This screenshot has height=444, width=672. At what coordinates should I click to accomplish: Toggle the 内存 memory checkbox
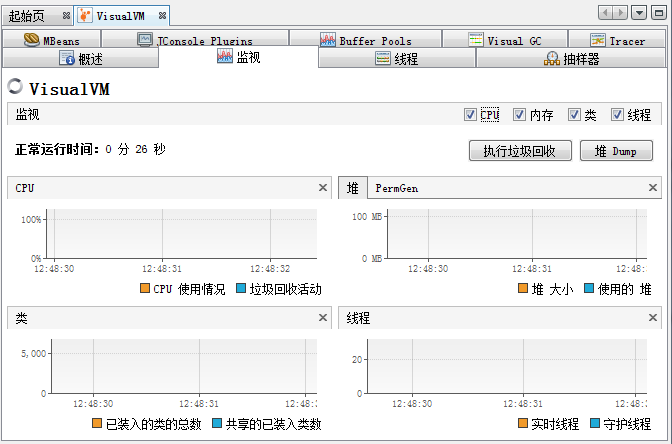point(519,114)
